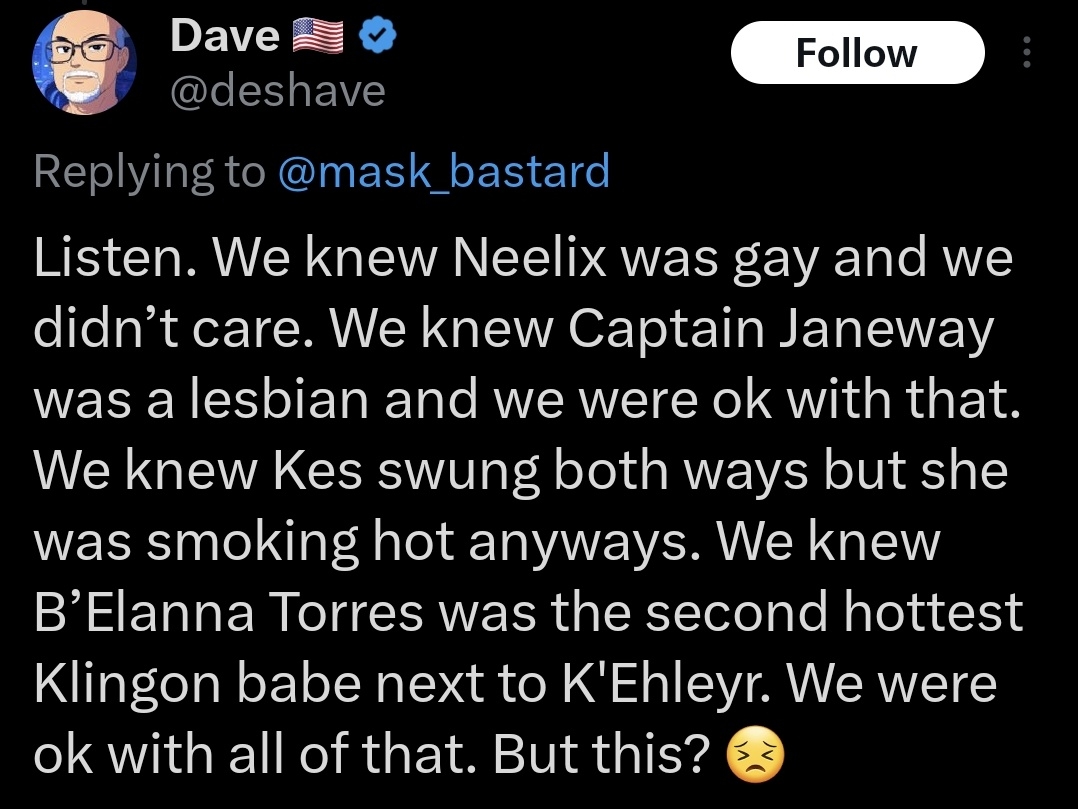
Task: Click the name "Neelix" in the tweet
Action: pyautogui.click(x=529, y=260)
